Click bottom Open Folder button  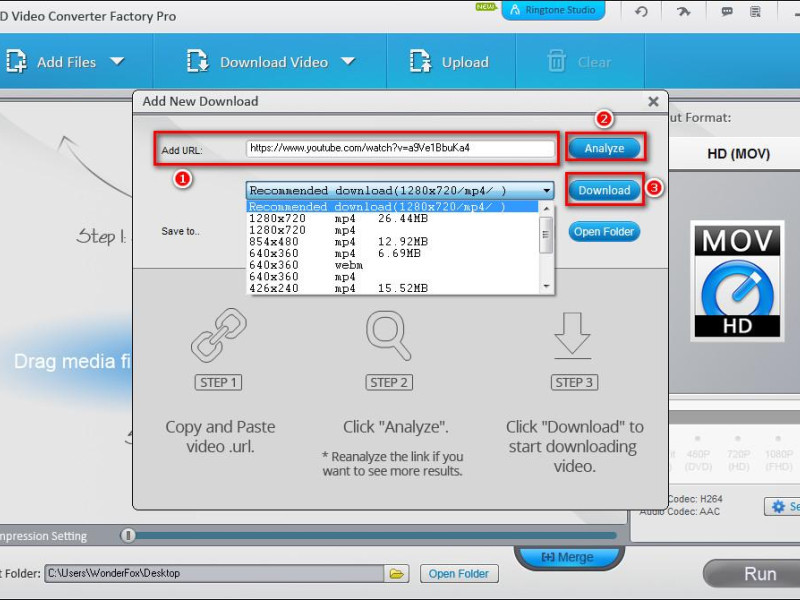click(459, 574)
